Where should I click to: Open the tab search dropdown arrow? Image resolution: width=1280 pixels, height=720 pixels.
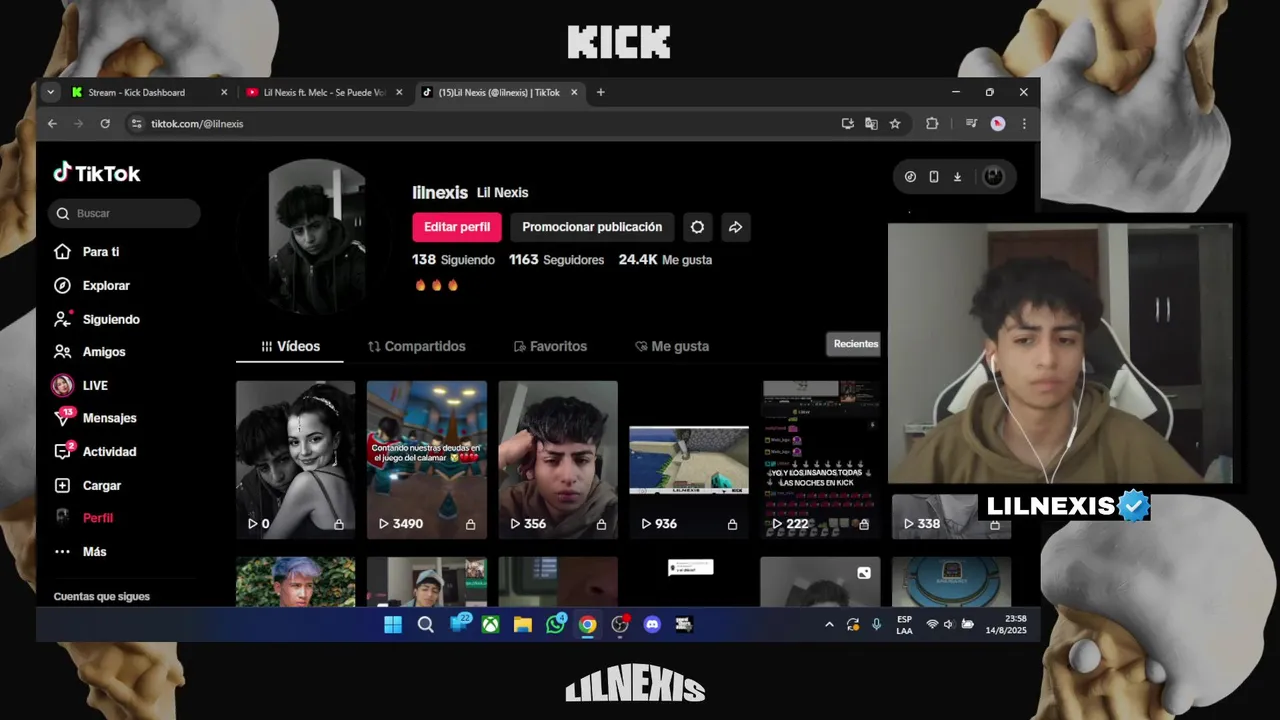50,92
